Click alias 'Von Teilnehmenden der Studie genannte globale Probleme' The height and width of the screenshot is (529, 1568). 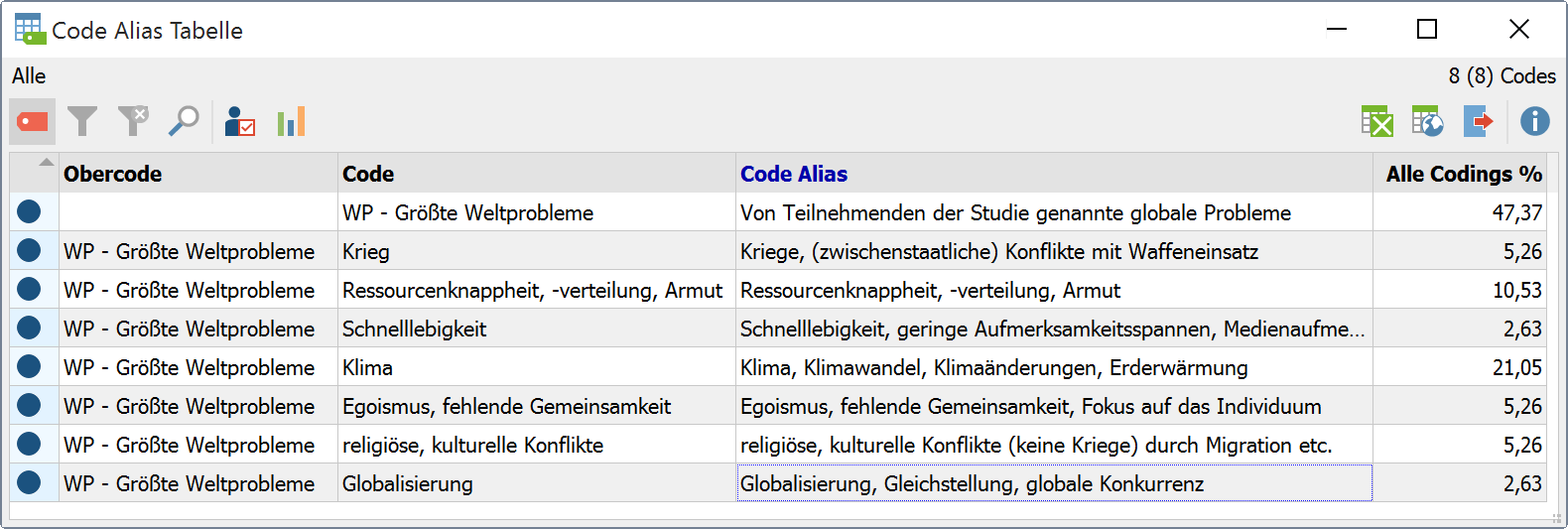1054,212
